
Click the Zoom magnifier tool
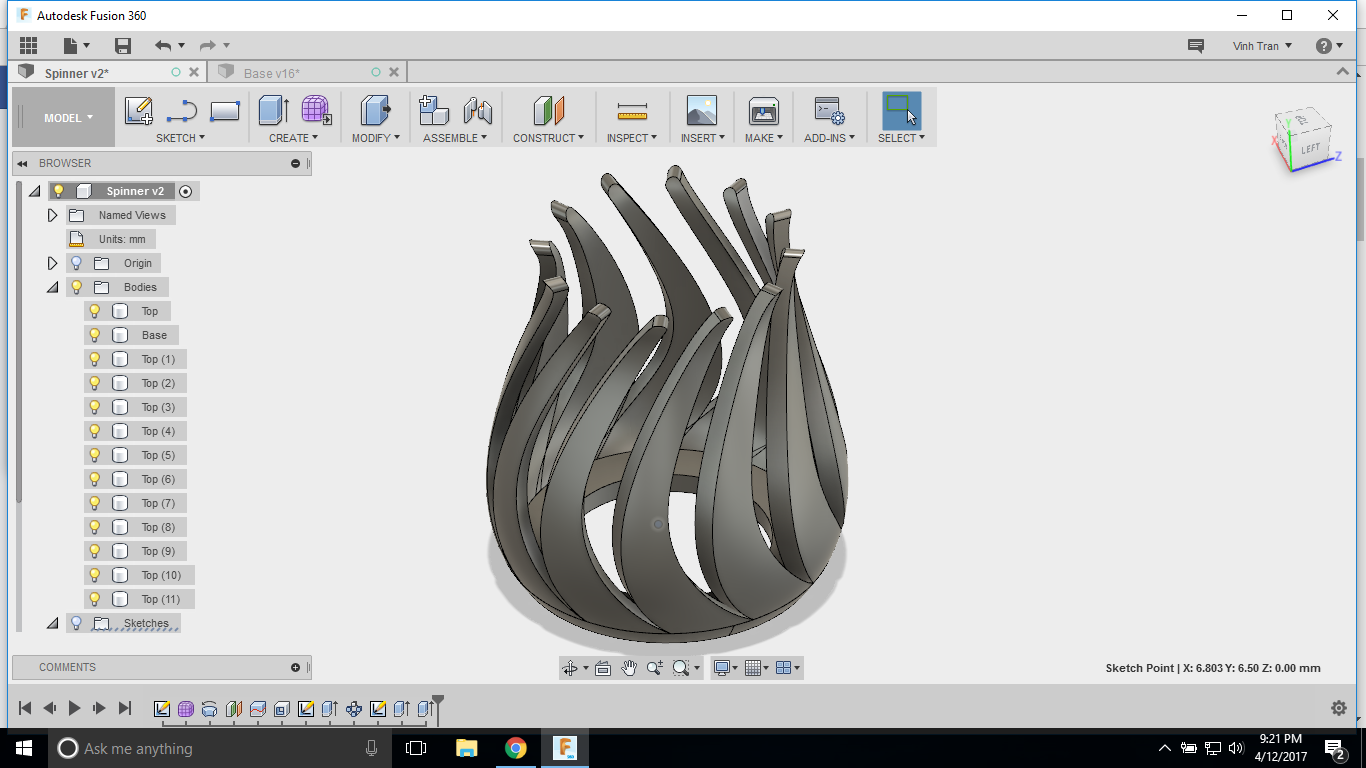point(655,668)
